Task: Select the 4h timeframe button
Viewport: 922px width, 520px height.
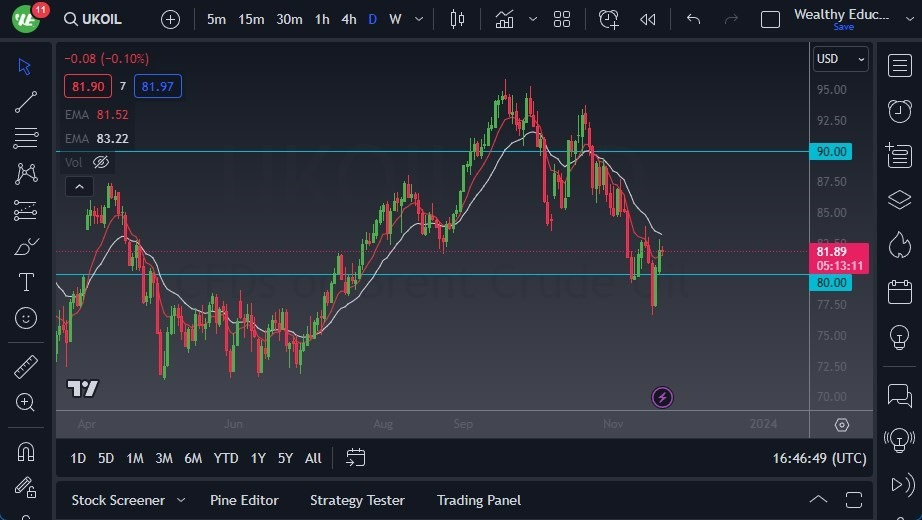Action: [x=348, y=19]
